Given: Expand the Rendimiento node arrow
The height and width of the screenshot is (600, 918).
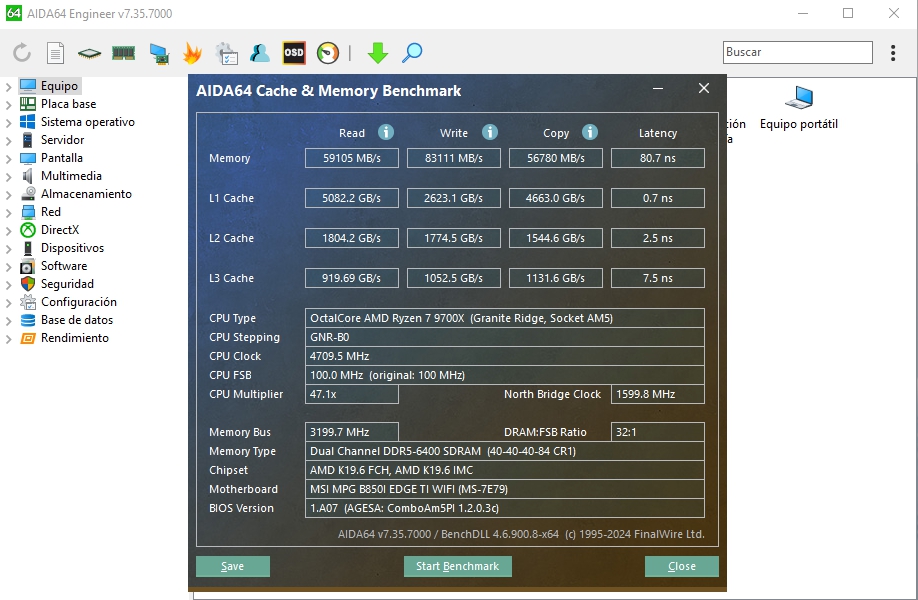Looking at the screenshot, I should point(8,339).
